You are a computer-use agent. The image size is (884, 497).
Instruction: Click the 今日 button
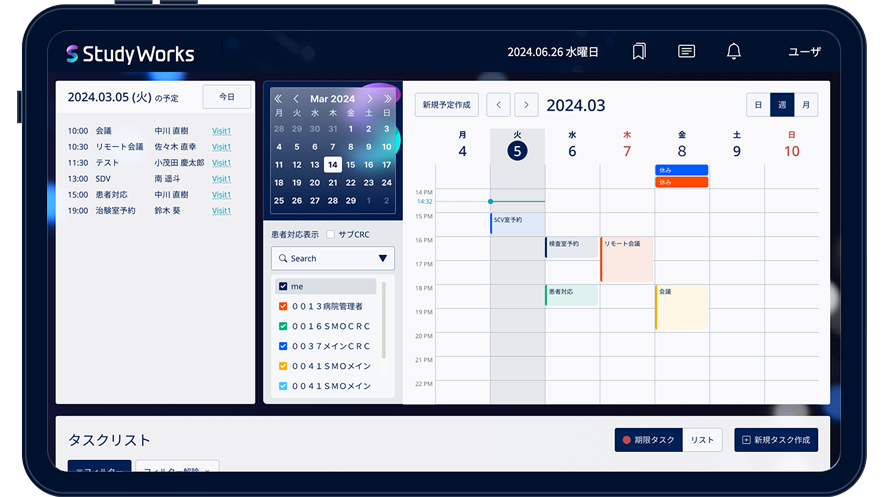(x=227, y=97)
